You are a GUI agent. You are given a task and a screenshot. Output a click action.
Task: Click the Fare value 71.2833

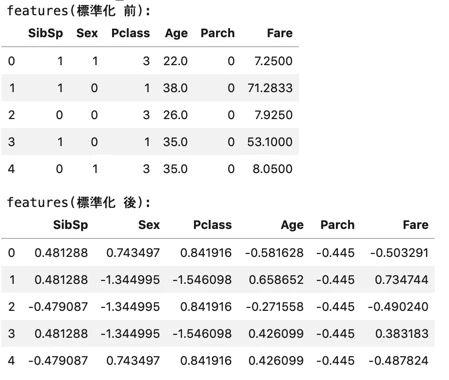[x=270, y=88]
